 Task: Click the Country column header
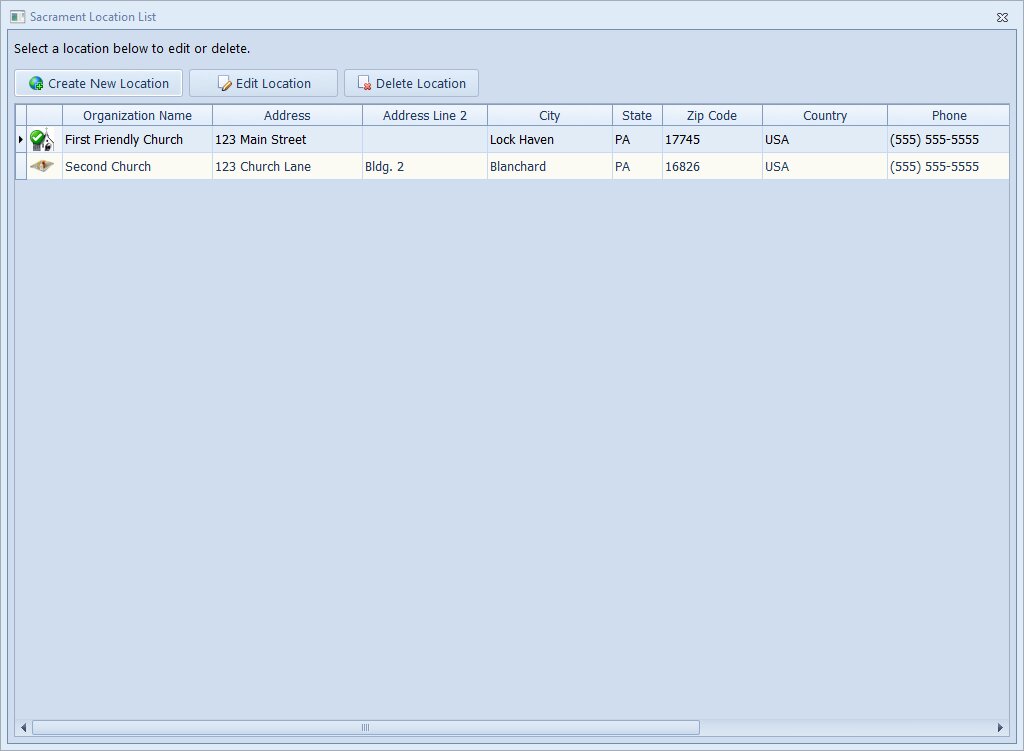825,116
